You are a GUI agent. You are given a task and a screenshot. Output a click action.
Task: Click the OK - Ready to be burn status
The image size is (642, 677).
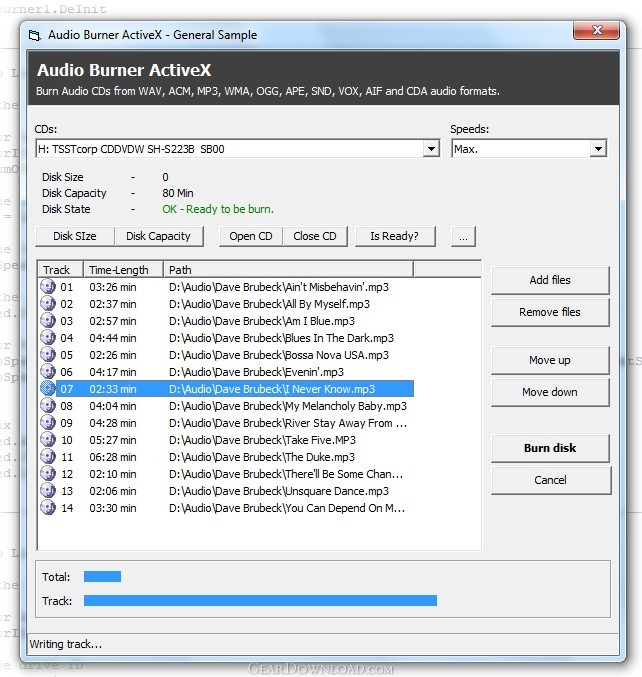pyautogui.click(x=218, y=209)
